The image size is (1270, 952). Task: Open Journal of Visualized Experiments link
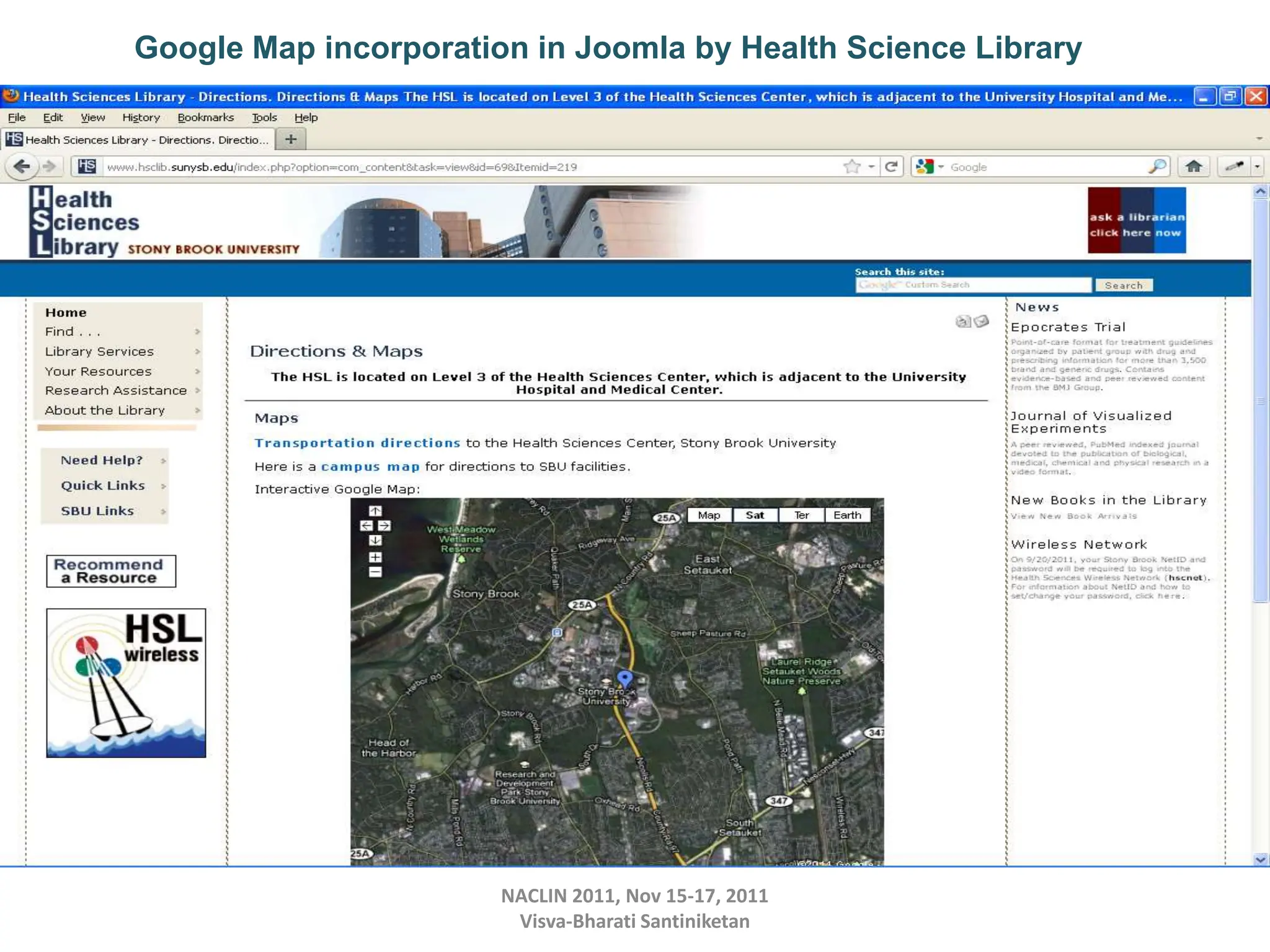click(x=1091, y=422)
